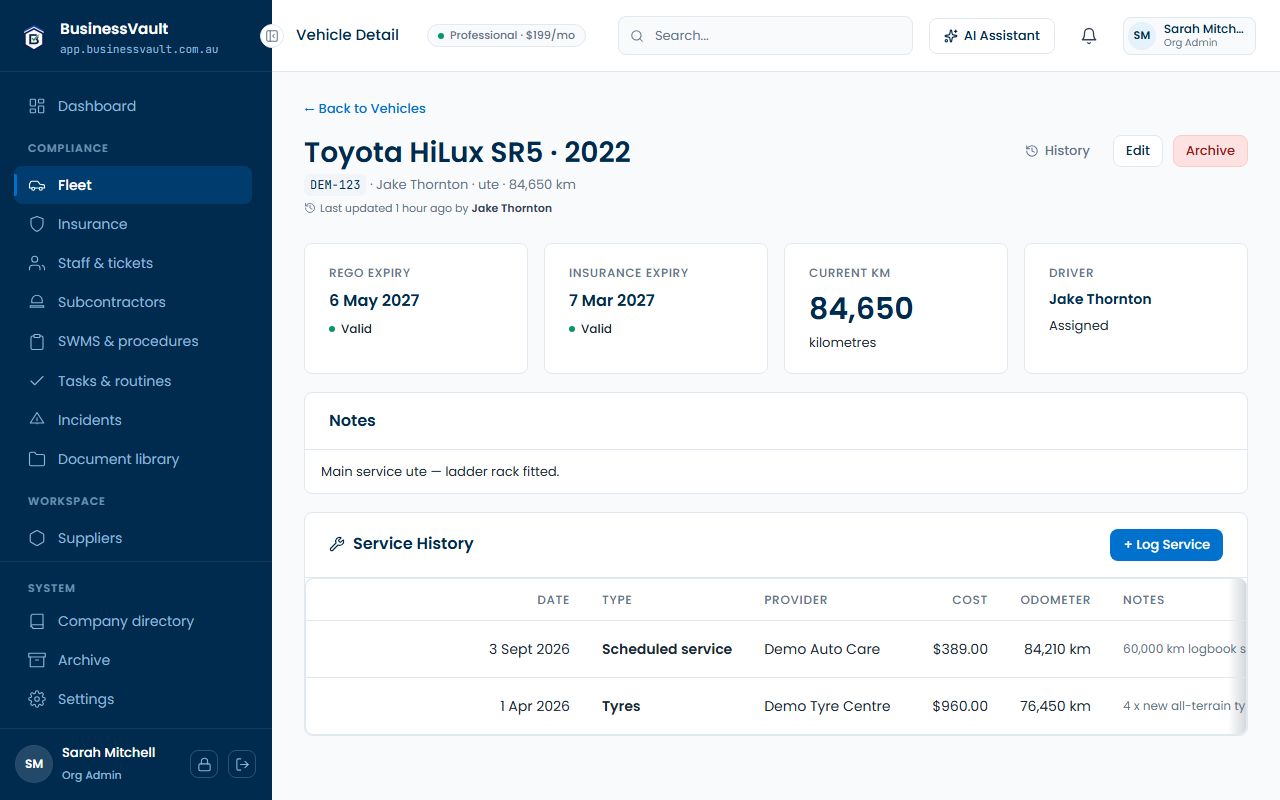The image size is (1280, 800).
Task: Click the Demo Tyre Centre provider cell
Action: click(827, 706)
